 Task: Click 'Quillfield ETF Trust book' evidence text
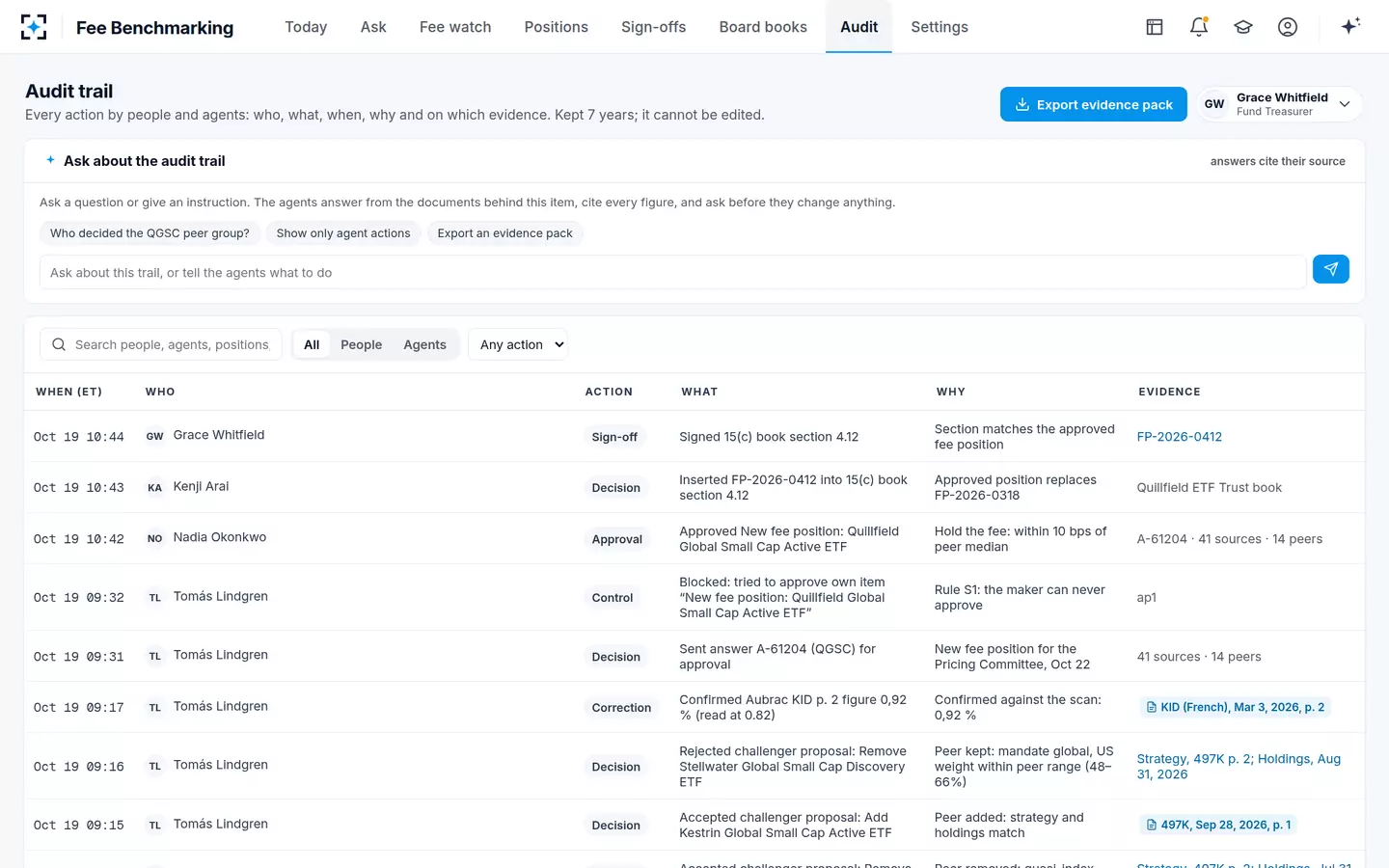[1209, 488]
